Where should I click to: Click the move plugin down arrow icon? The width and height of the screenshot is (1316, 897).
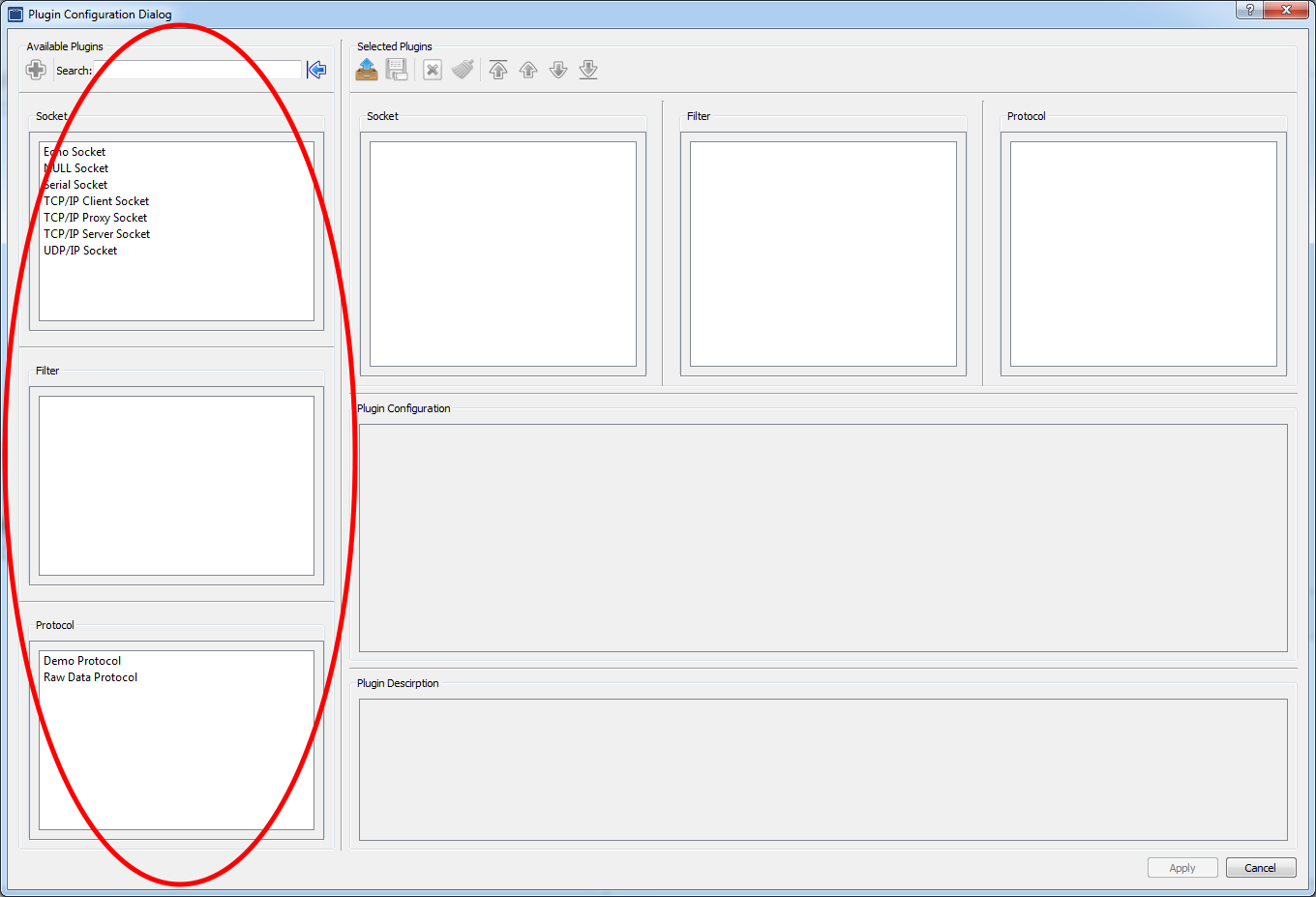click(557, 69)
